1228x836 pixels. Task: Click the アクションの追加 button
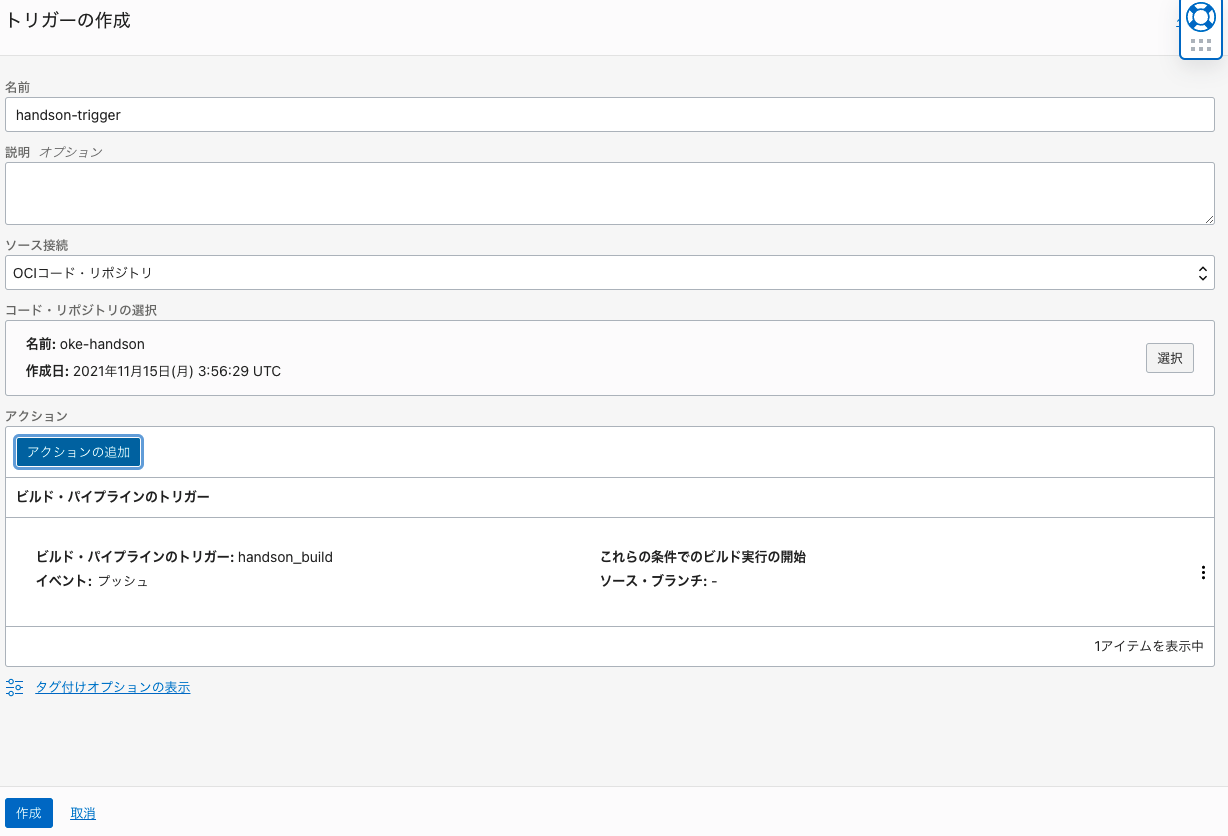[79, 452]
